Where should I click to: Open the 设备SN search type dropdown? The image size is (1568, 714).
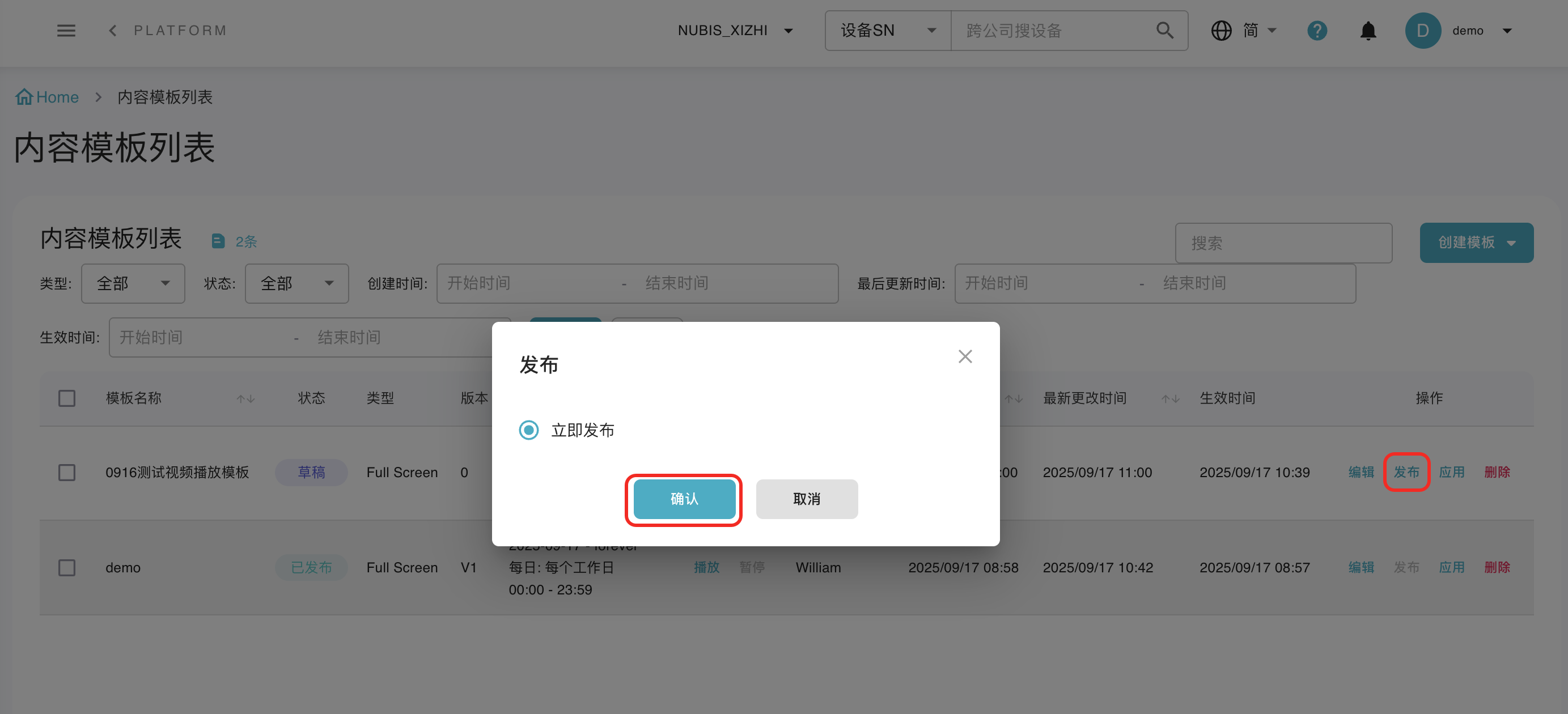(888, 31)
